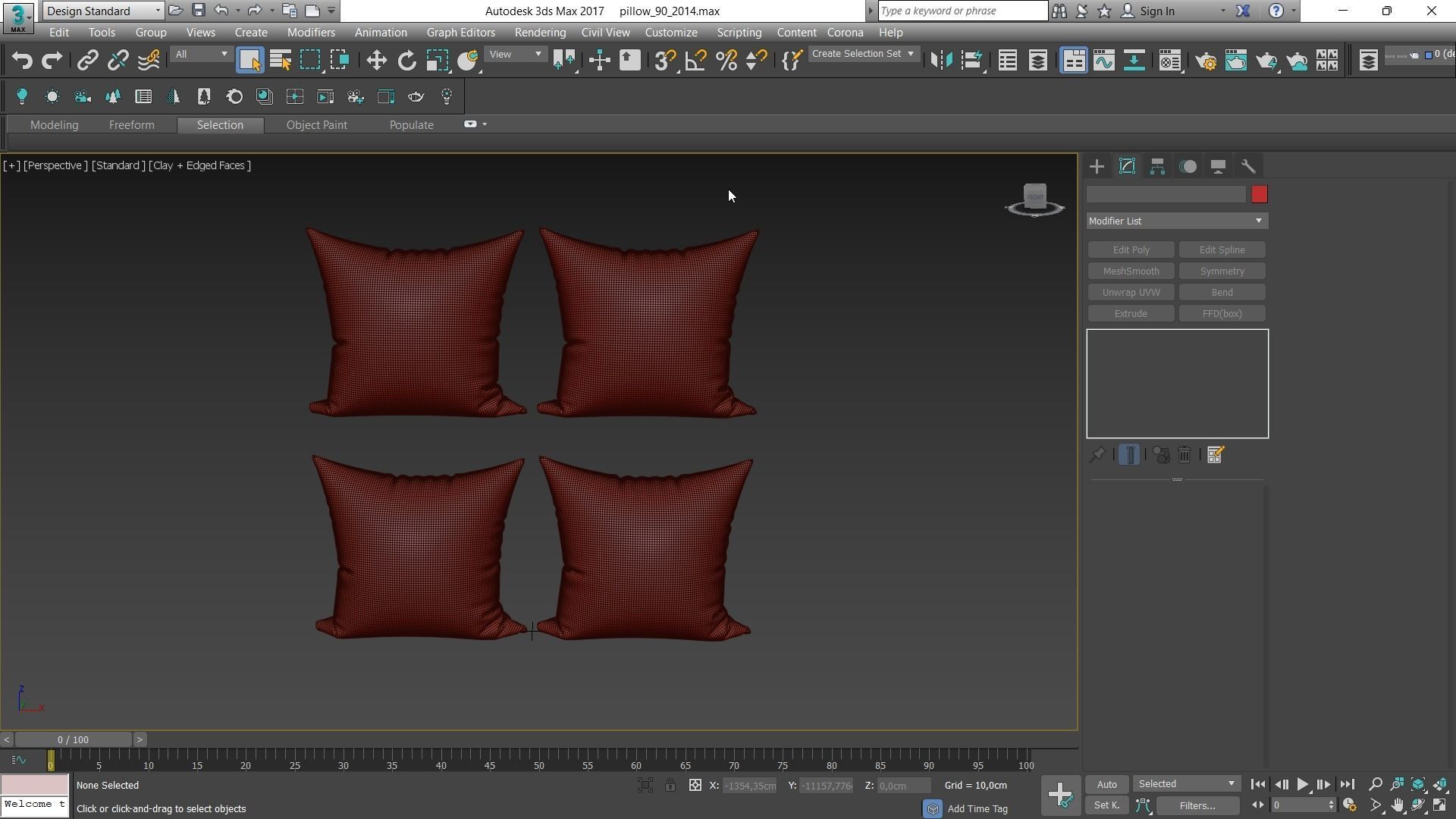Toggle Percent Snap on
Viewport: 1456px width, 819px height.
[x=726, y=61]
